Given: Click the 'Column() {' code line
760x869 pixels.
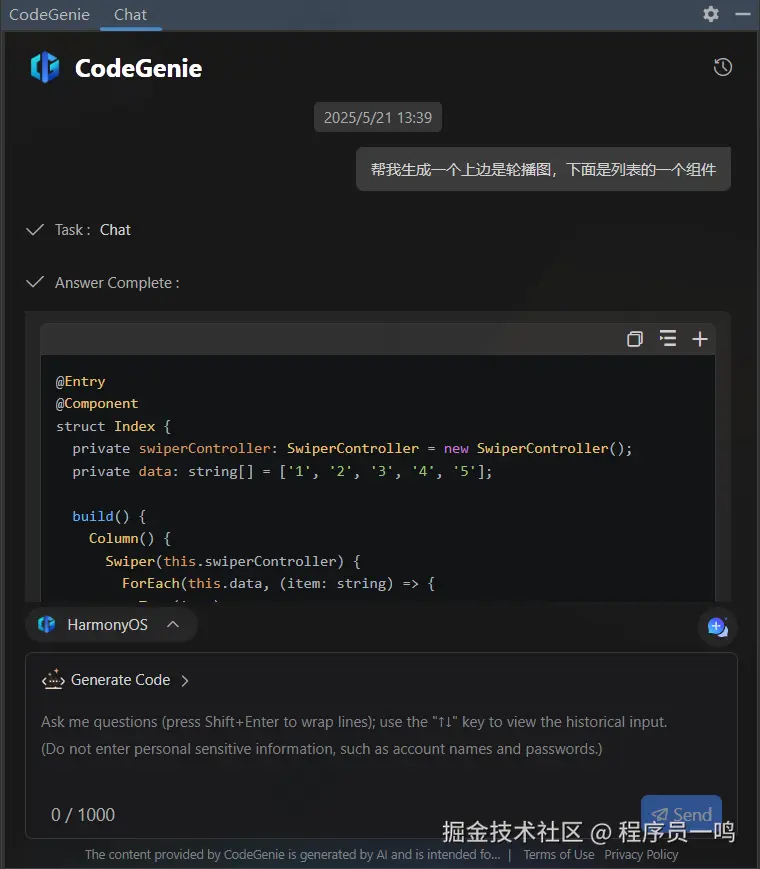Looking at the screenshot, I should 130,538.
